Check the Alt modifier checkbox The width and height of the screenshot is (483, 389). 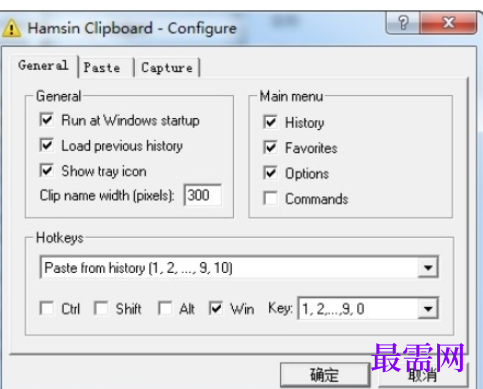click(165, 308)
